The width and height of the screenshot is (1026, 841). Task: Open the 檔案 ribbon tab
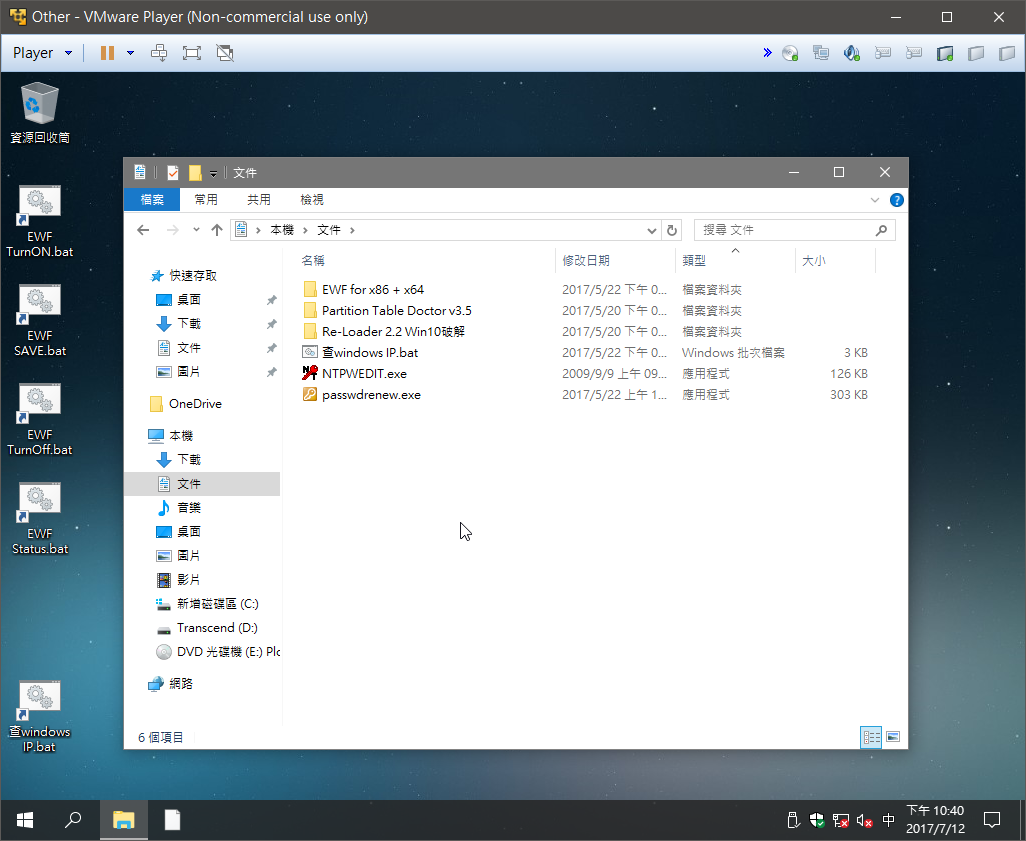[x=152, y=200]
